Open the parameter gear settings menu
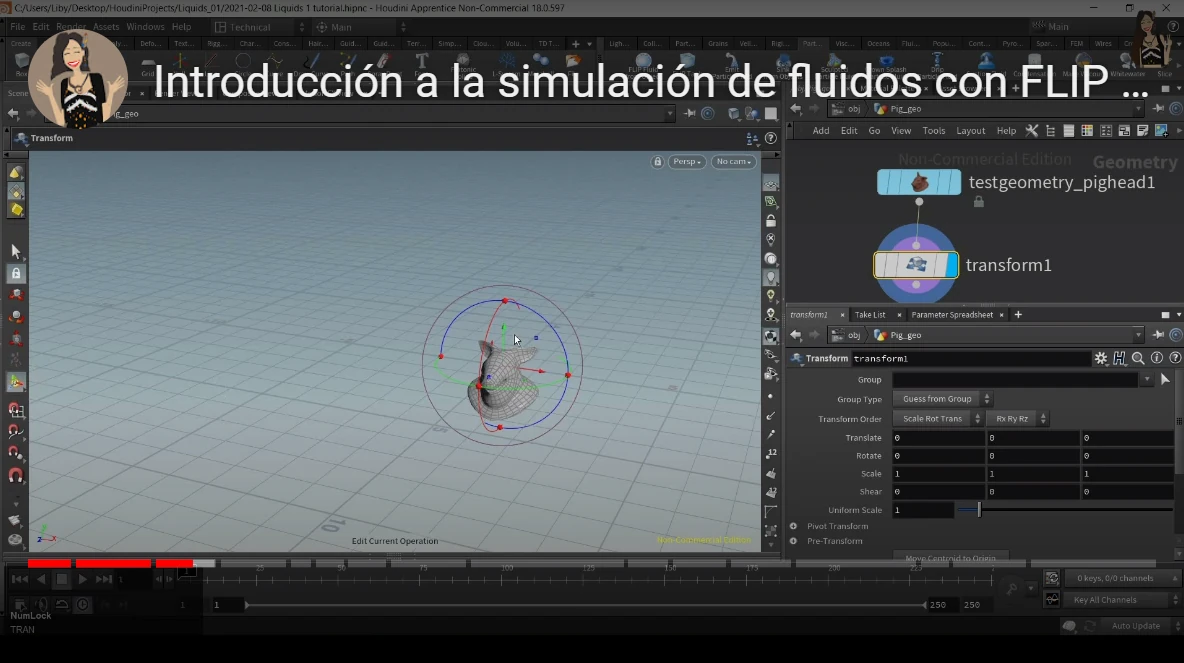Screen dimensions: 1184x663 tap(1101, 359)
